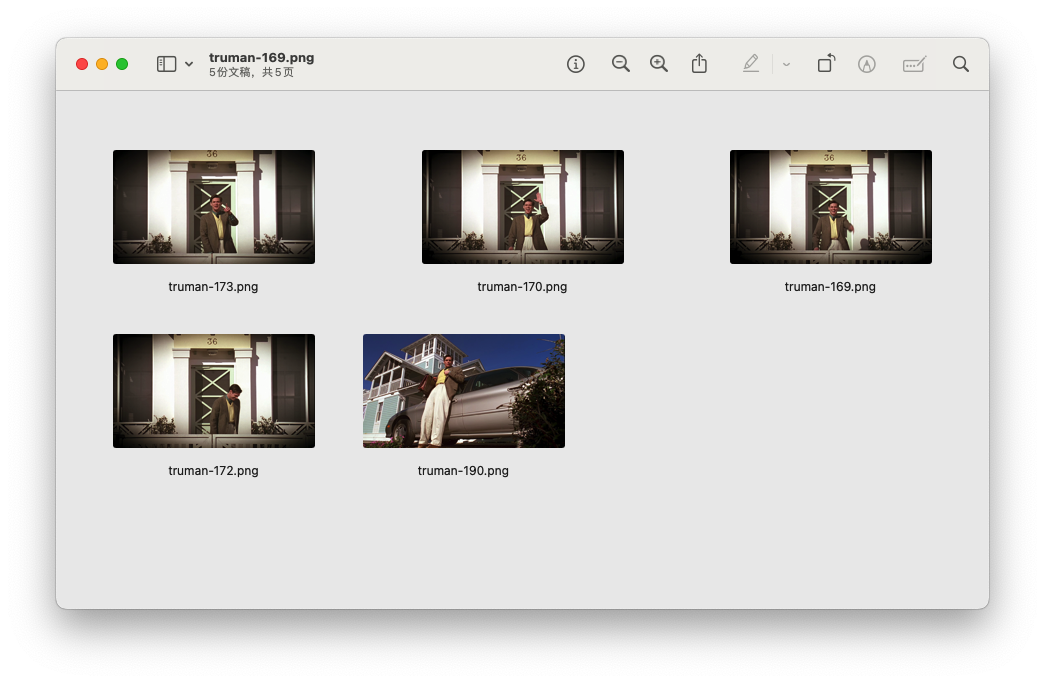Show the Inspector info panel
The height and width of the screenshot is (683, 1045).
click(x=576, y=64)
